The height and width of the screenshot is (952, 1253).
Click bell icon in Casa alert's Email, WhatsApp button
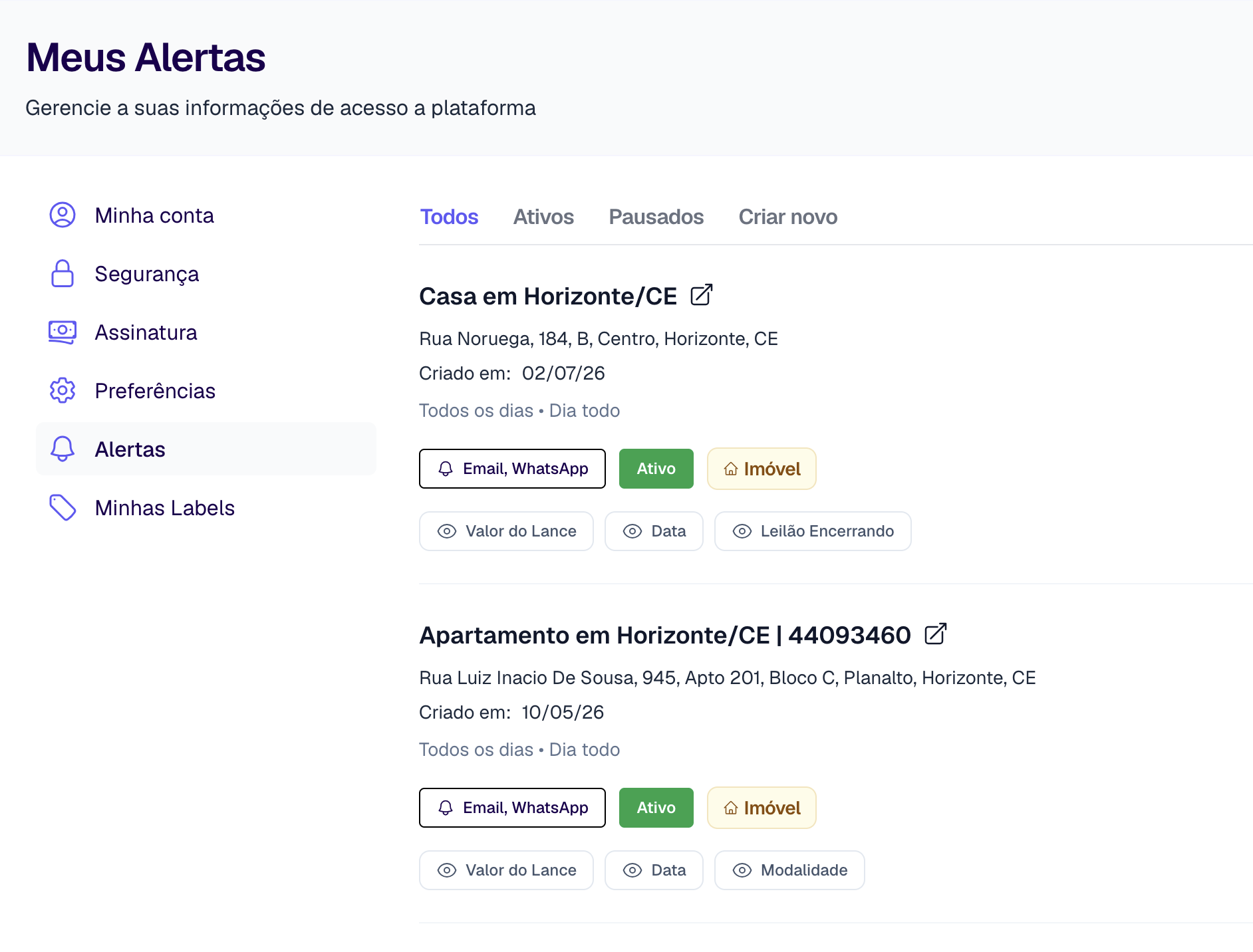pos(446,469)
